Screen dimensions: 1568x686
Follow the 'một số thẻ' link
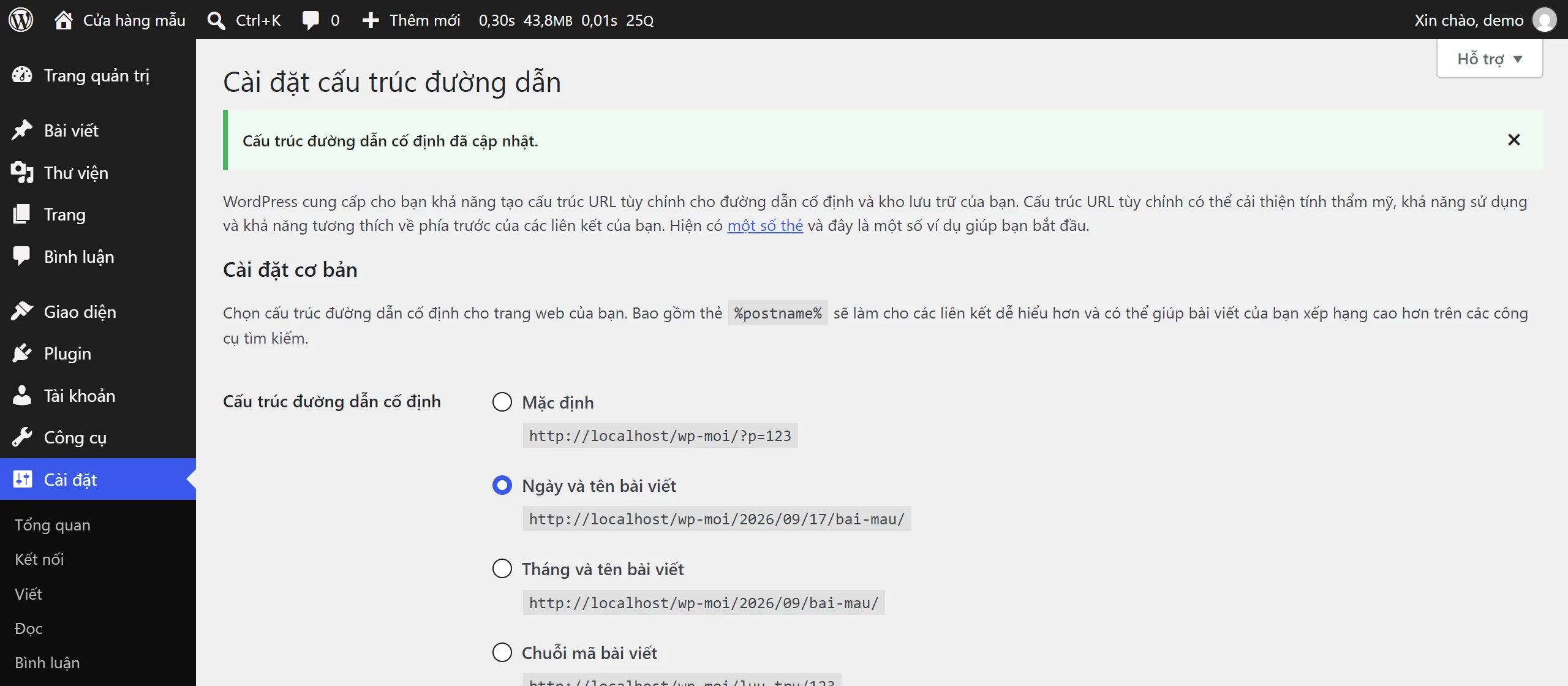tap(765, 225)
